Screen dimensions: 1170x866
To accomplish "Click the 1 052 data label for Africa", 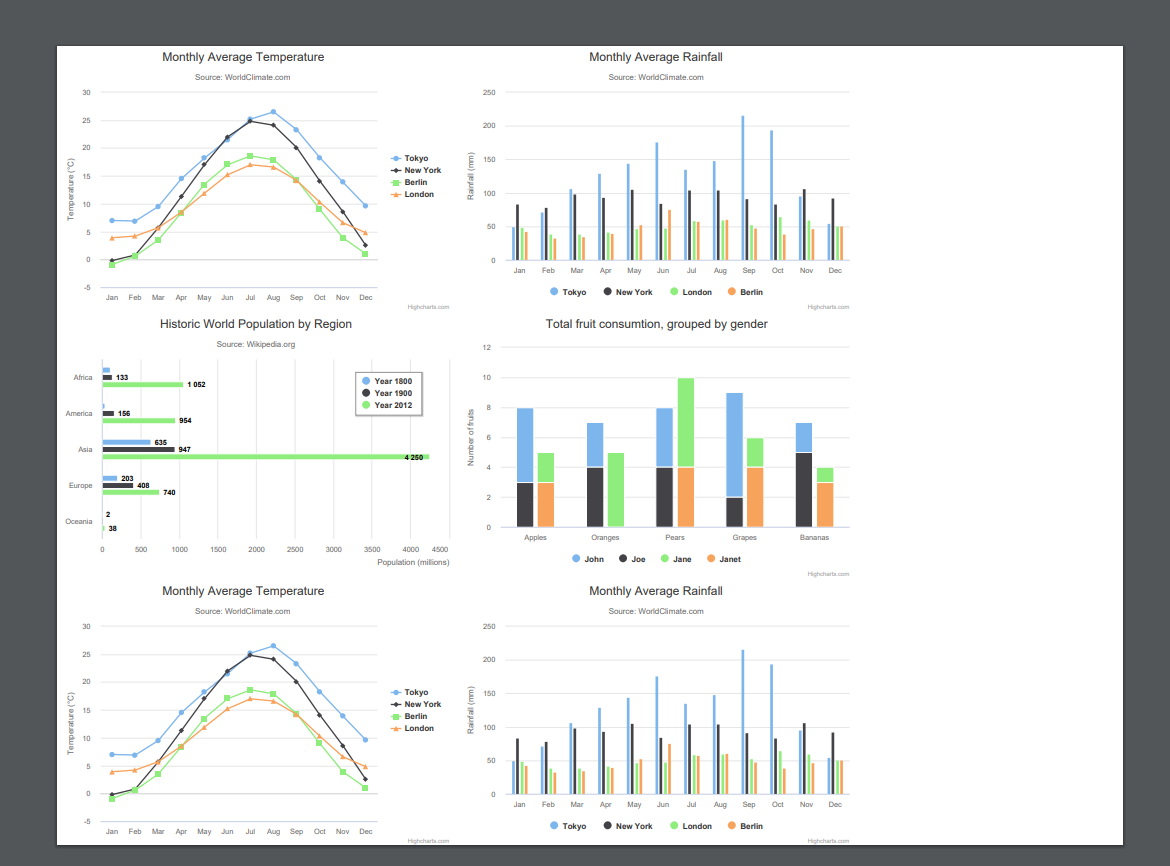I will (x=196, y=385).
